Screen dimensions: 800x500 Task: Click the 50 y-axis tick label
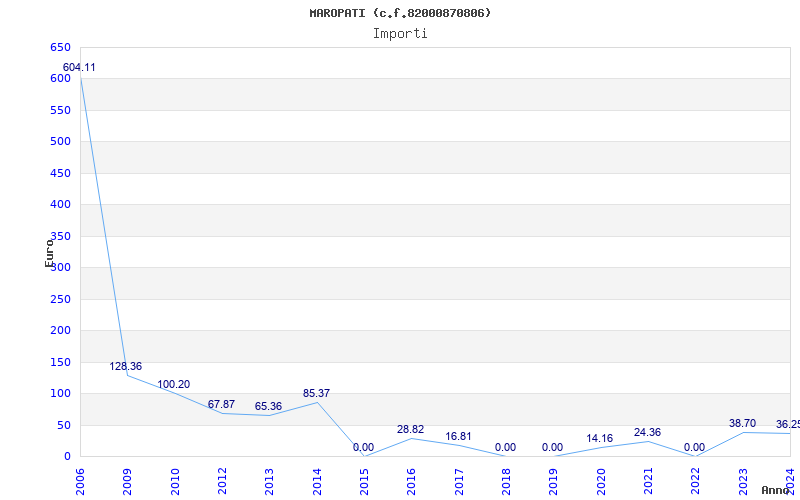tap(63, 426)
